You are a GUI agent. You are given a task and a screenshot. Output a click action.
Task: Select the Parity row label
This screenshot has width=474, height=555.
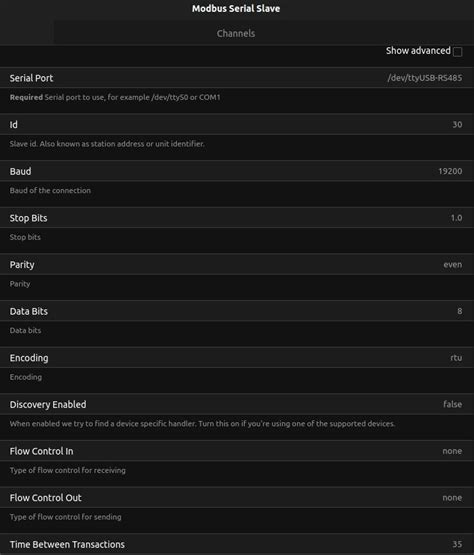coord(22,265)
